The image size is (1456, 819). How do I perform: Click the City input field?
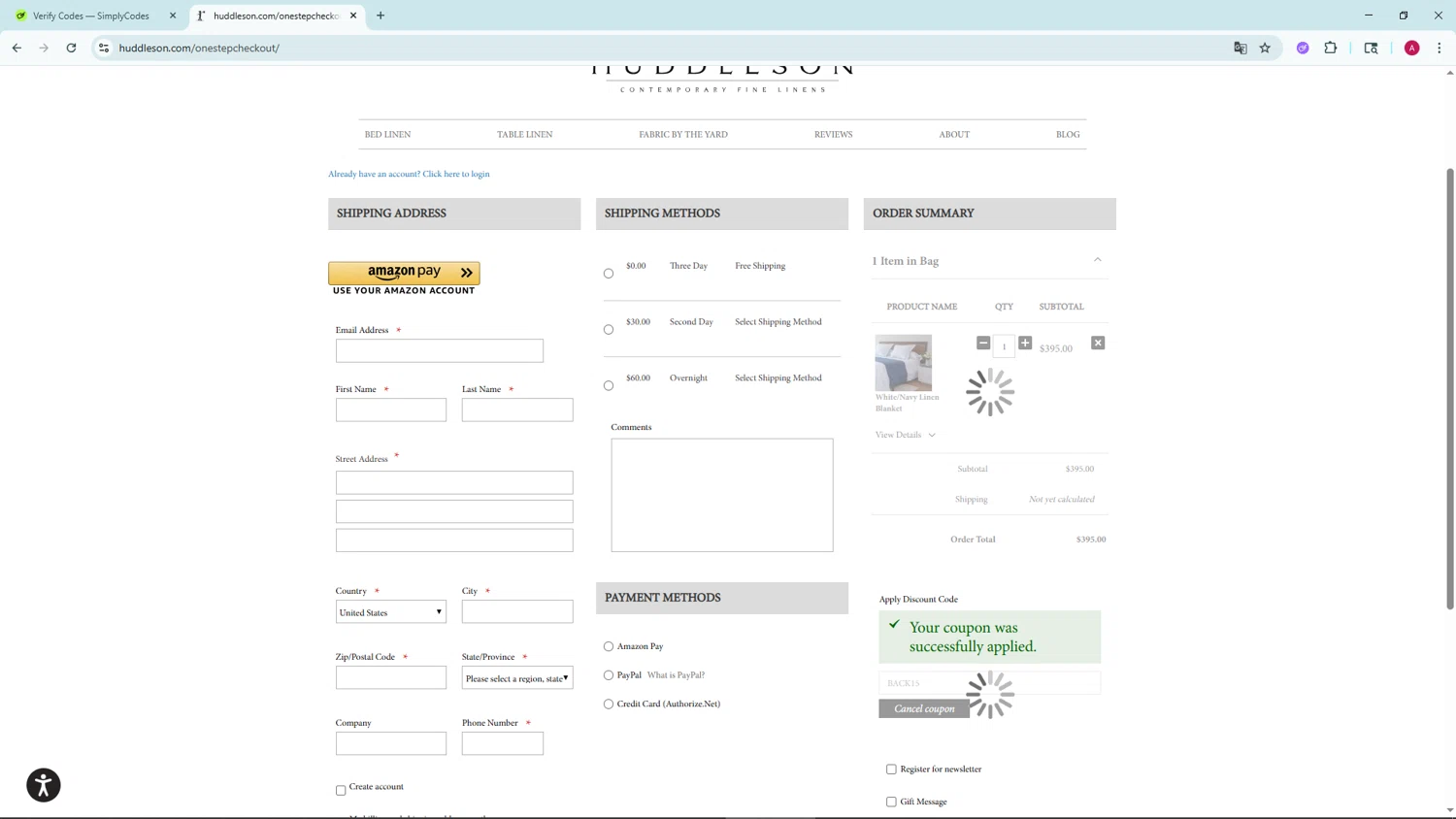517,611
